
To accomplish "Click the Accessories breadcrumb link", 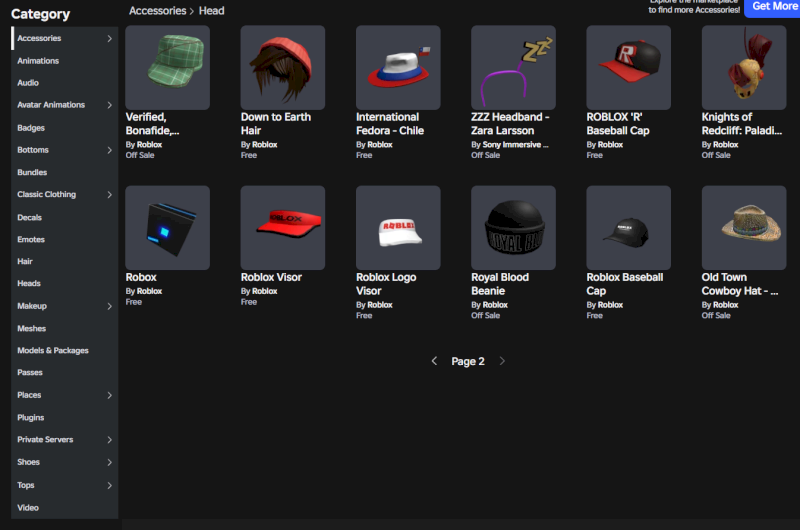I will click(x=157, y=11).
